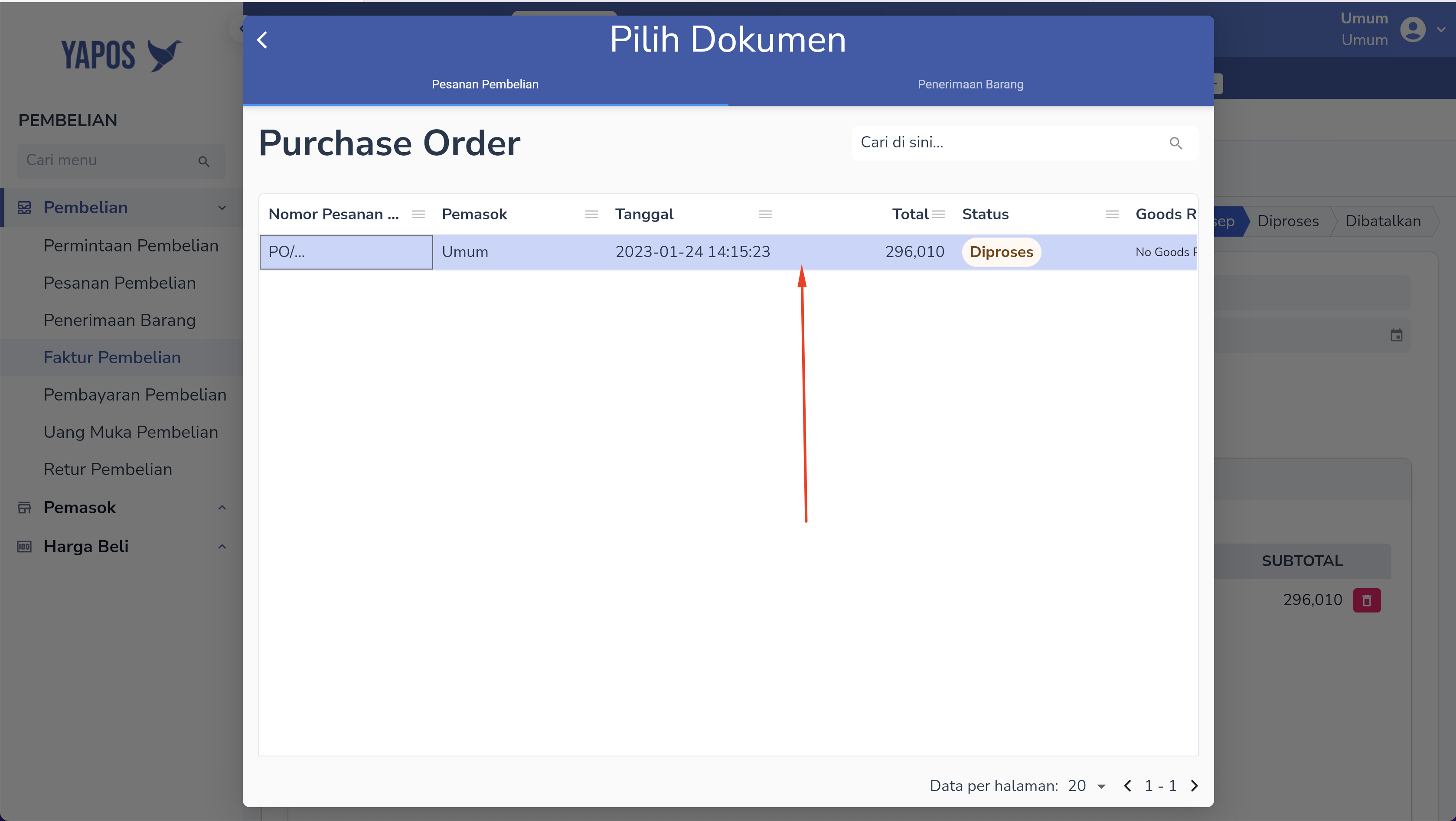
Task: Sort by Status column header
Action: (985, 214)
